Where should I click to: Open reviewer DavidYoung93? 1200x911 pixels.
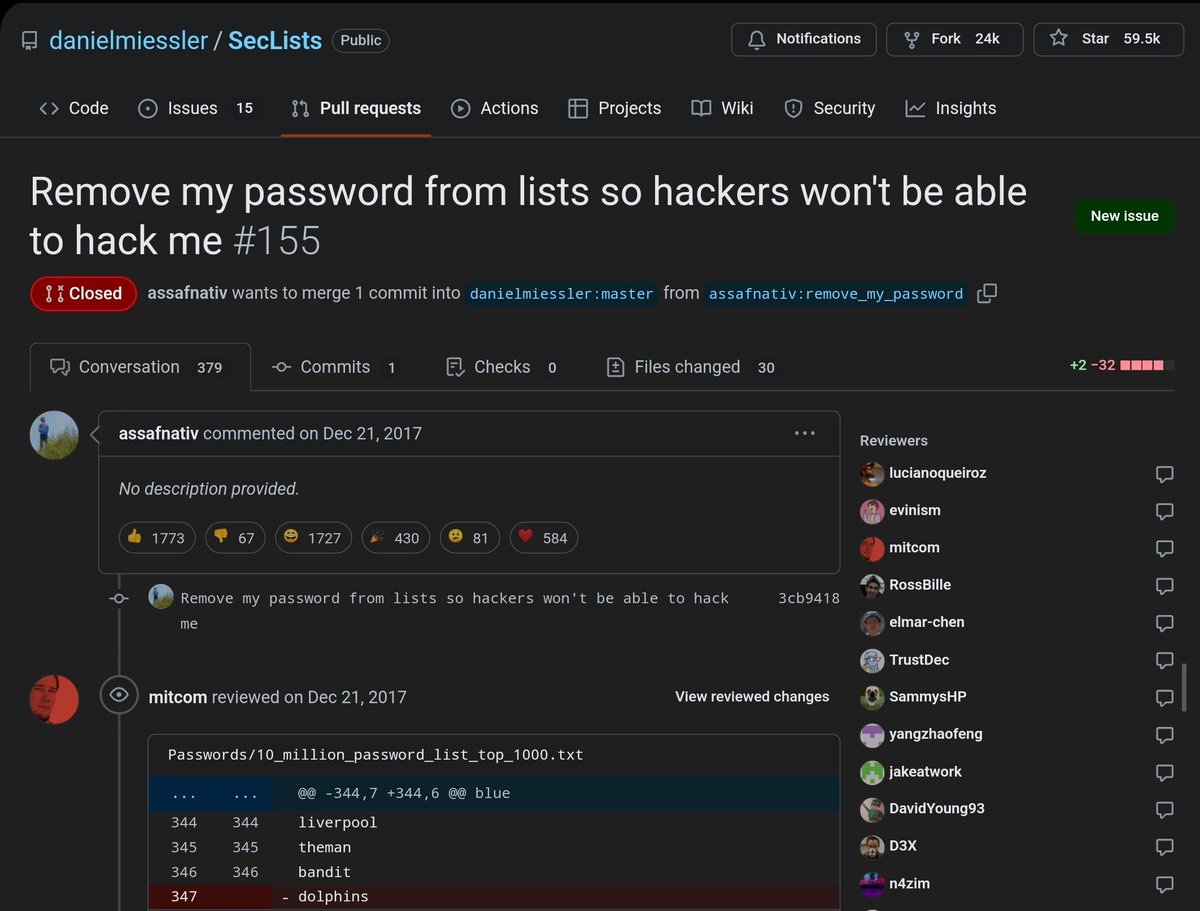click(937, 809)
